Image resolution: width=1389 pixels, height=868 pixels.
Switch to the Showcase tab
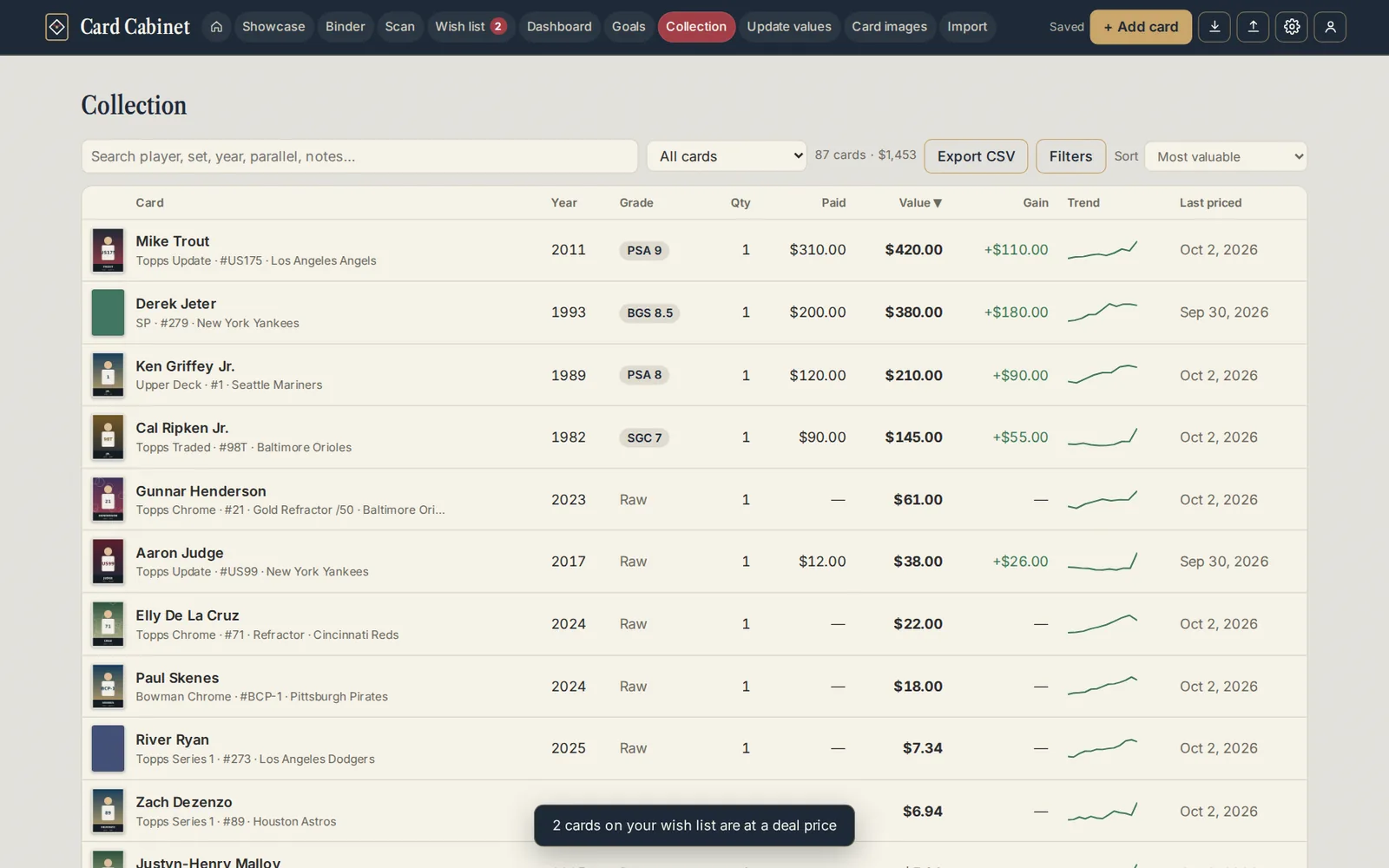tap(273, 27)
